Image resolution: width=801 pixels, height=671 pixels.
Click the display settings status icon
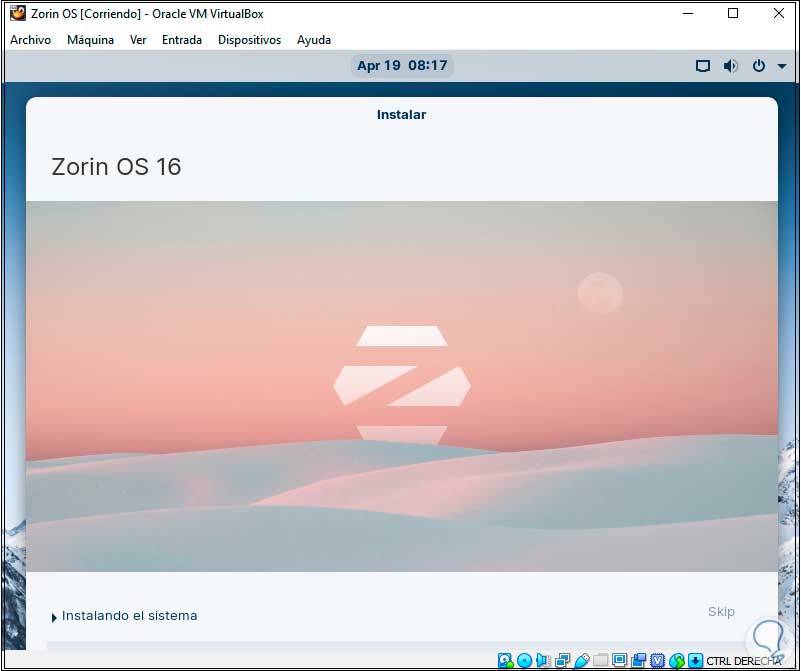click(619, 660)
